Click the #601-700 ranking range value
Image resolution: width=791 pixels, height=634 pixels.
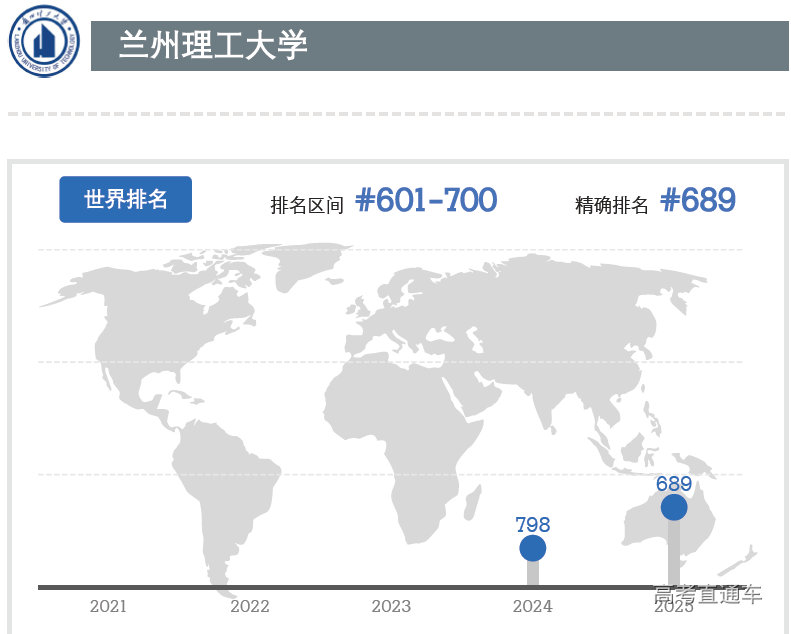(x=426, y=200)
